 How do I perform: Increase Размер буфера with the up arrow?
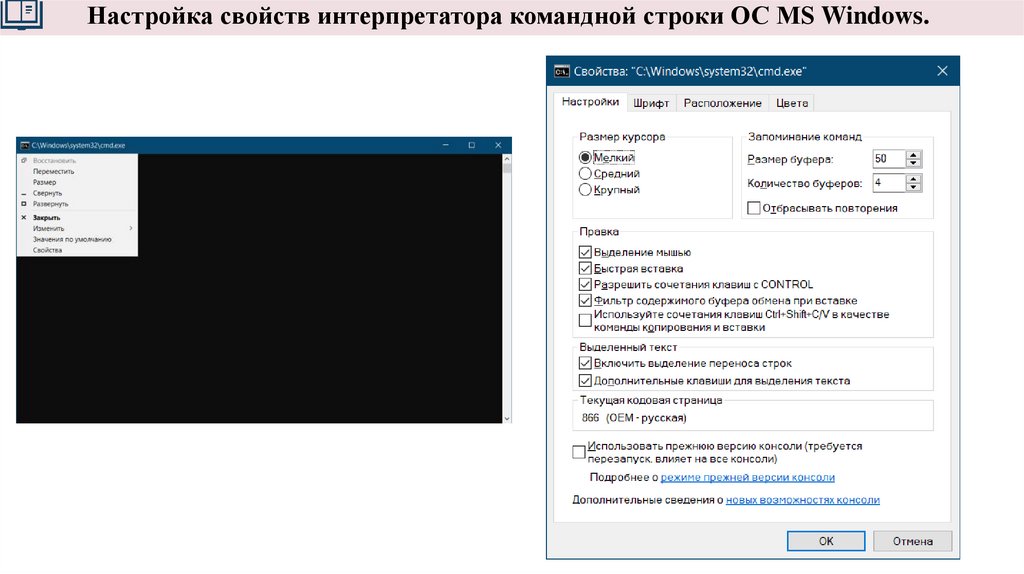click(x=914, y=155)
